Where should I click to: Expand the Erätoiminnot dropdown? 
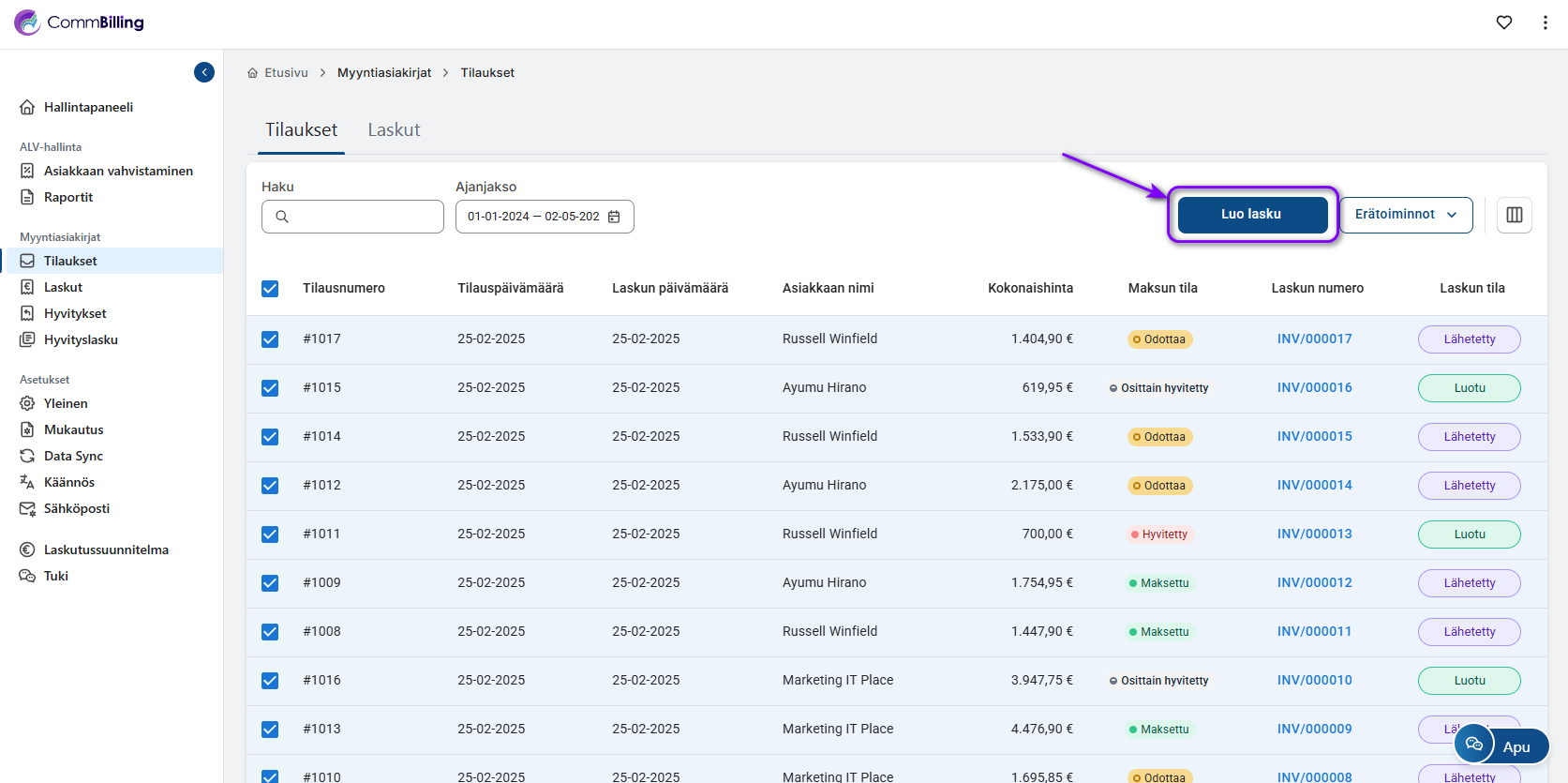1406,215
